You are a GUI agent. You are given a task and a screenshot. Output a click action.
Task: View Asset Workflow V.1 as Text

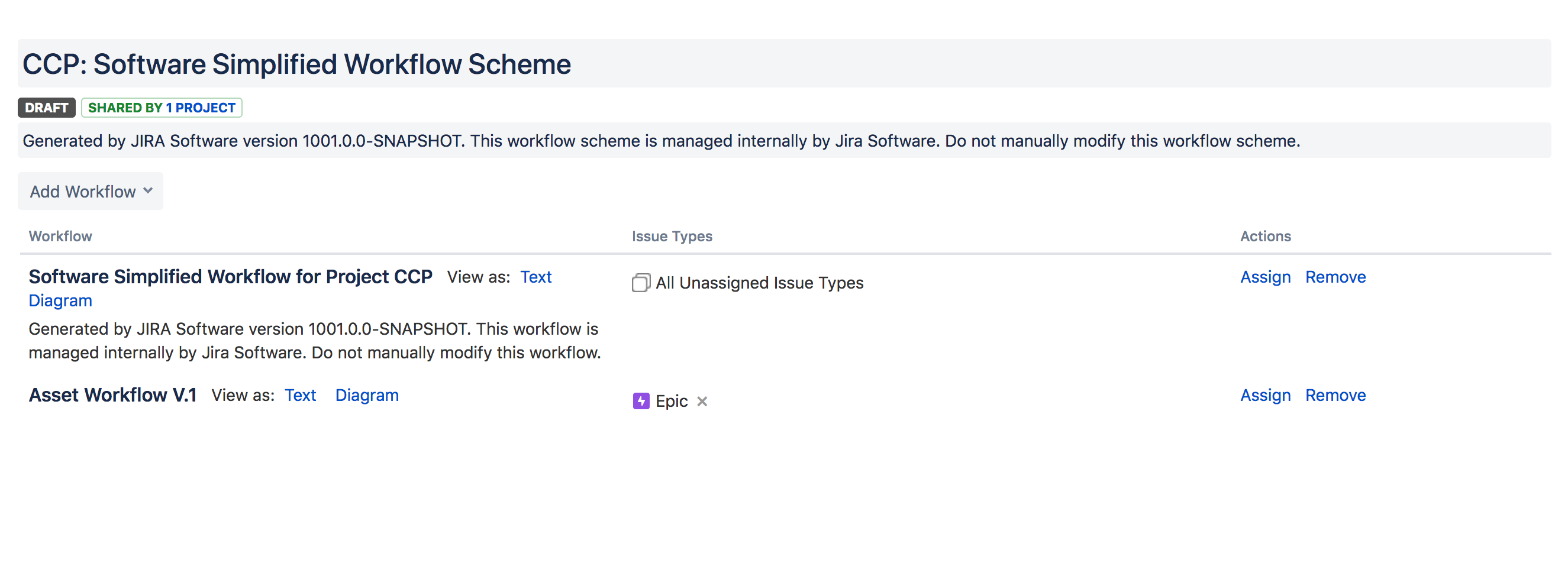(300, 395)
